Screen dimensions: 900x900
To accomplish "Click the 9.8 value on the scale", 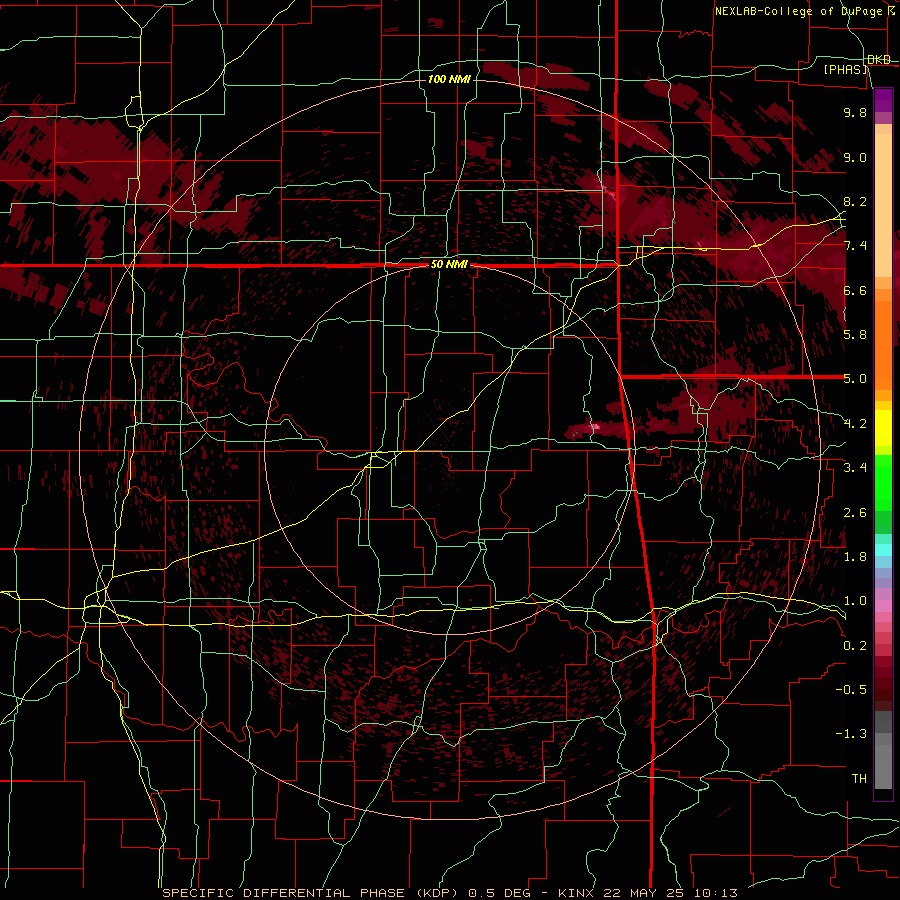I will pyautogui.click(x=855, y=112).
